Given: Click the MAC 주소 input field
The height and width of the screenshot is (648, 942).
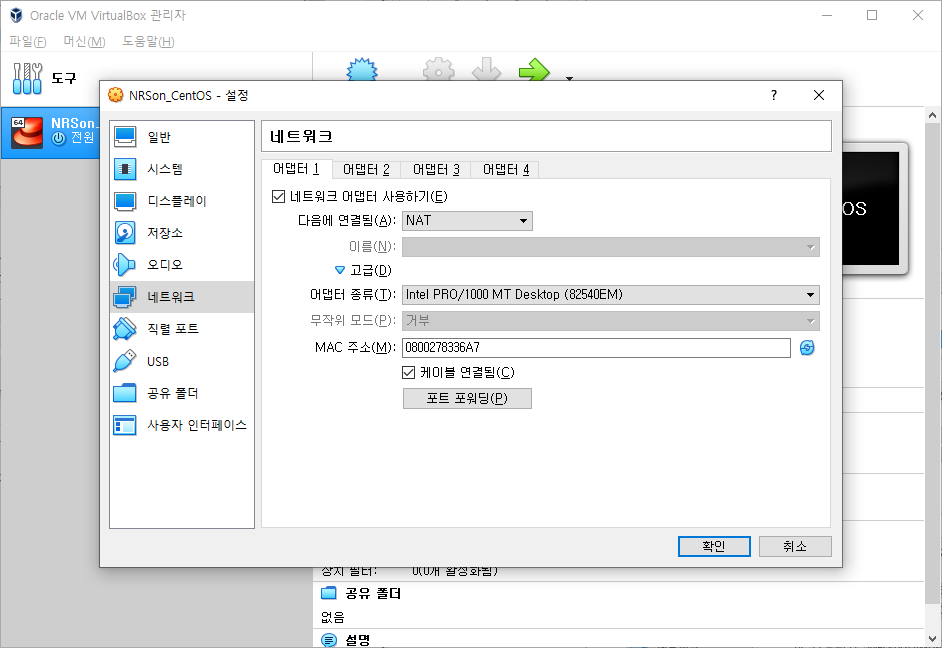Looking at the screenshot, I should click(596, 348).
